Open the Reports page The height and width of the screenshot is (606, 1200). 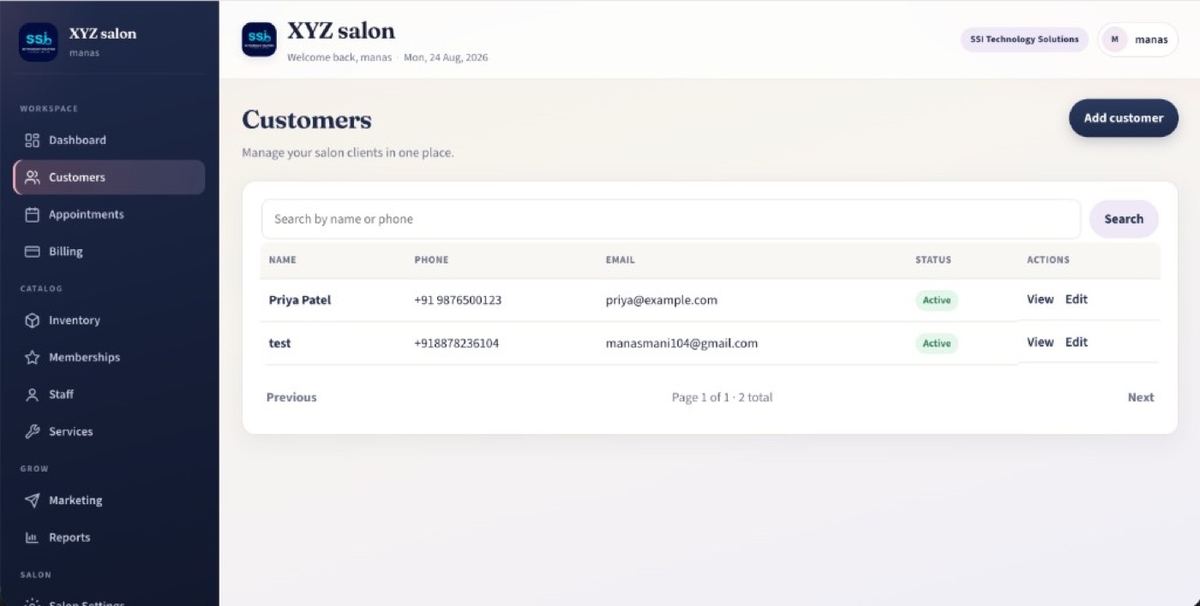click(109, 537)
